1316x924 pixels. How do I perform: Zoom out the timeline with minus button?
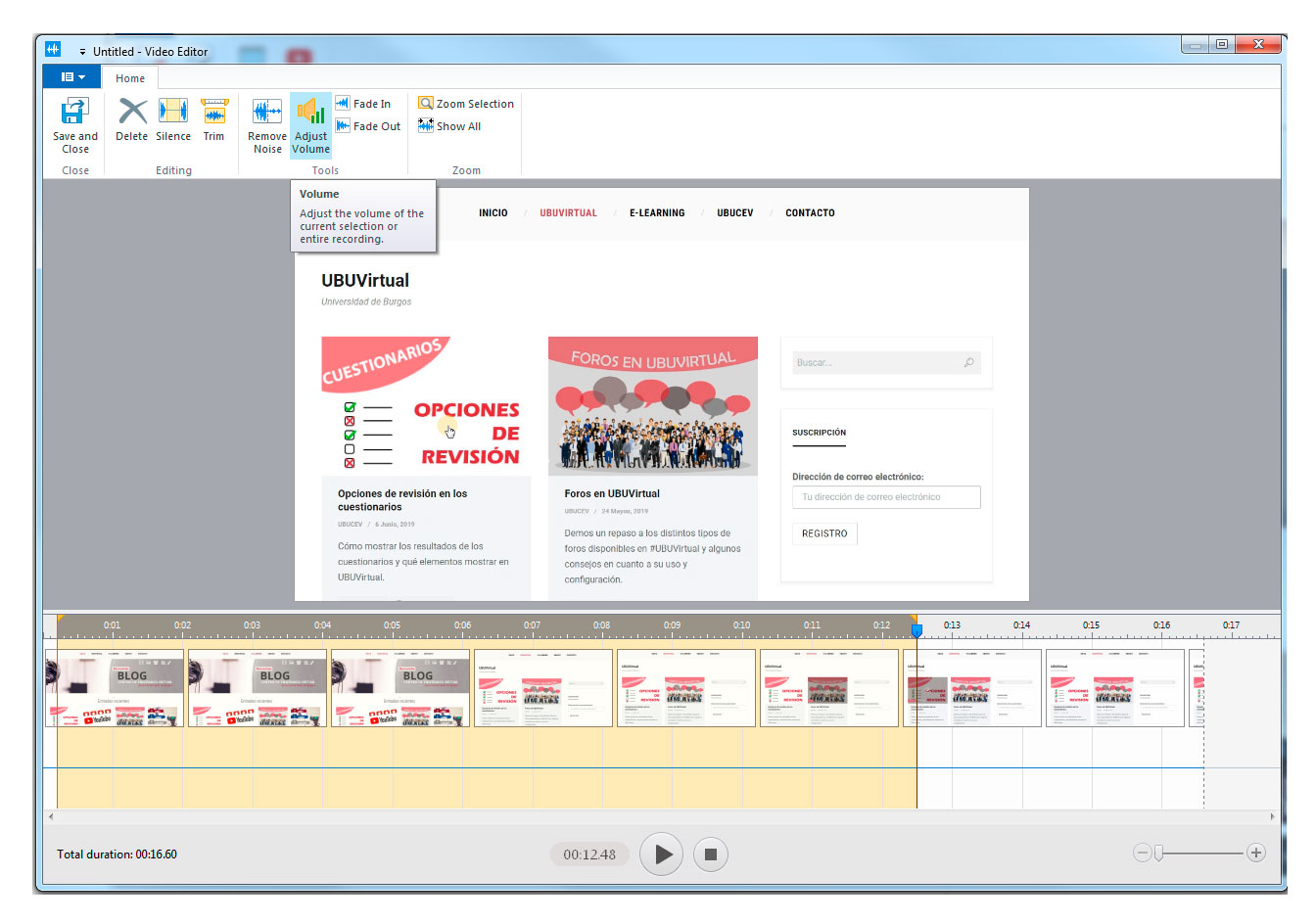[1142, 853]
